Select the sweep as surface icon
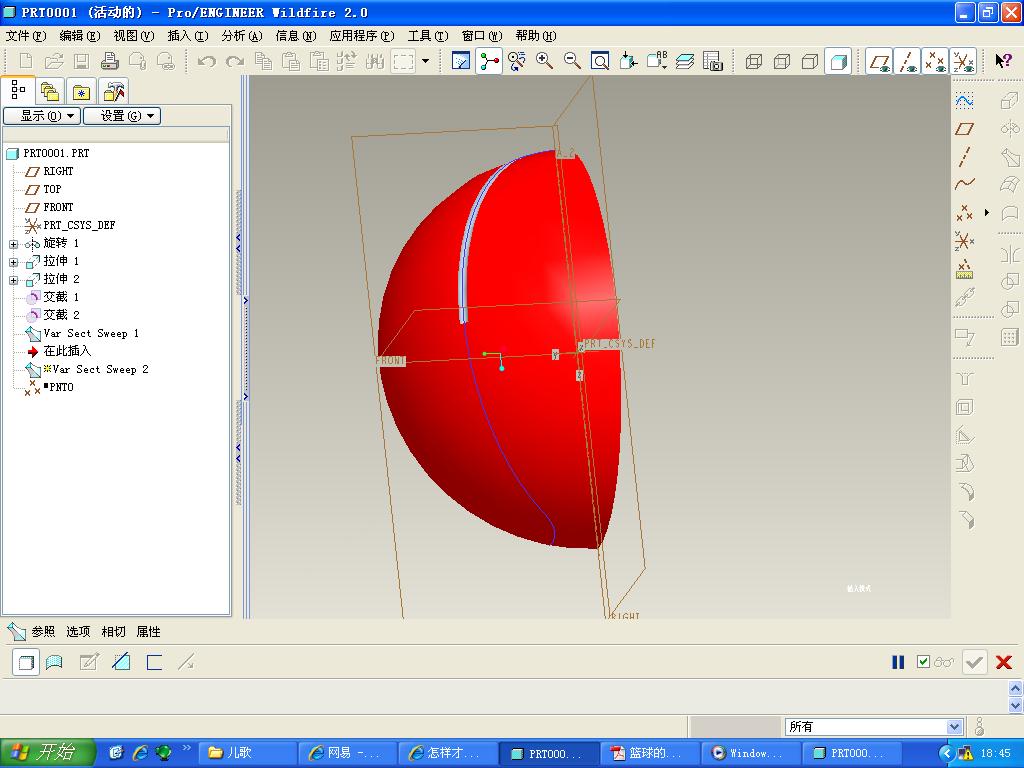1024x768 pixels. point(54,662)
